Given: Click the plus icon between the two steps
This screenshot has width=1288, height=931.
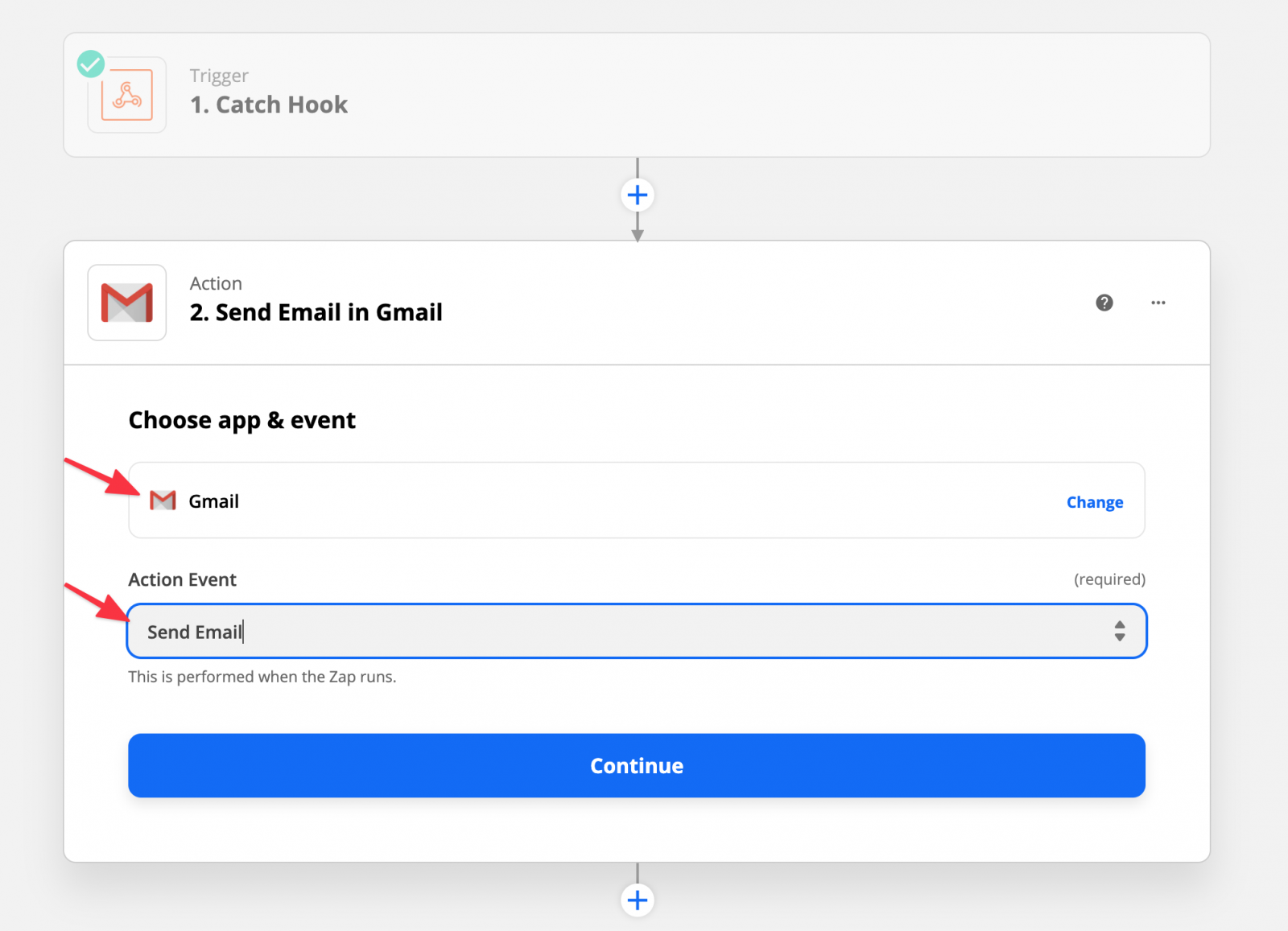Looking at the screenshot, I should [x=637, y=195].
